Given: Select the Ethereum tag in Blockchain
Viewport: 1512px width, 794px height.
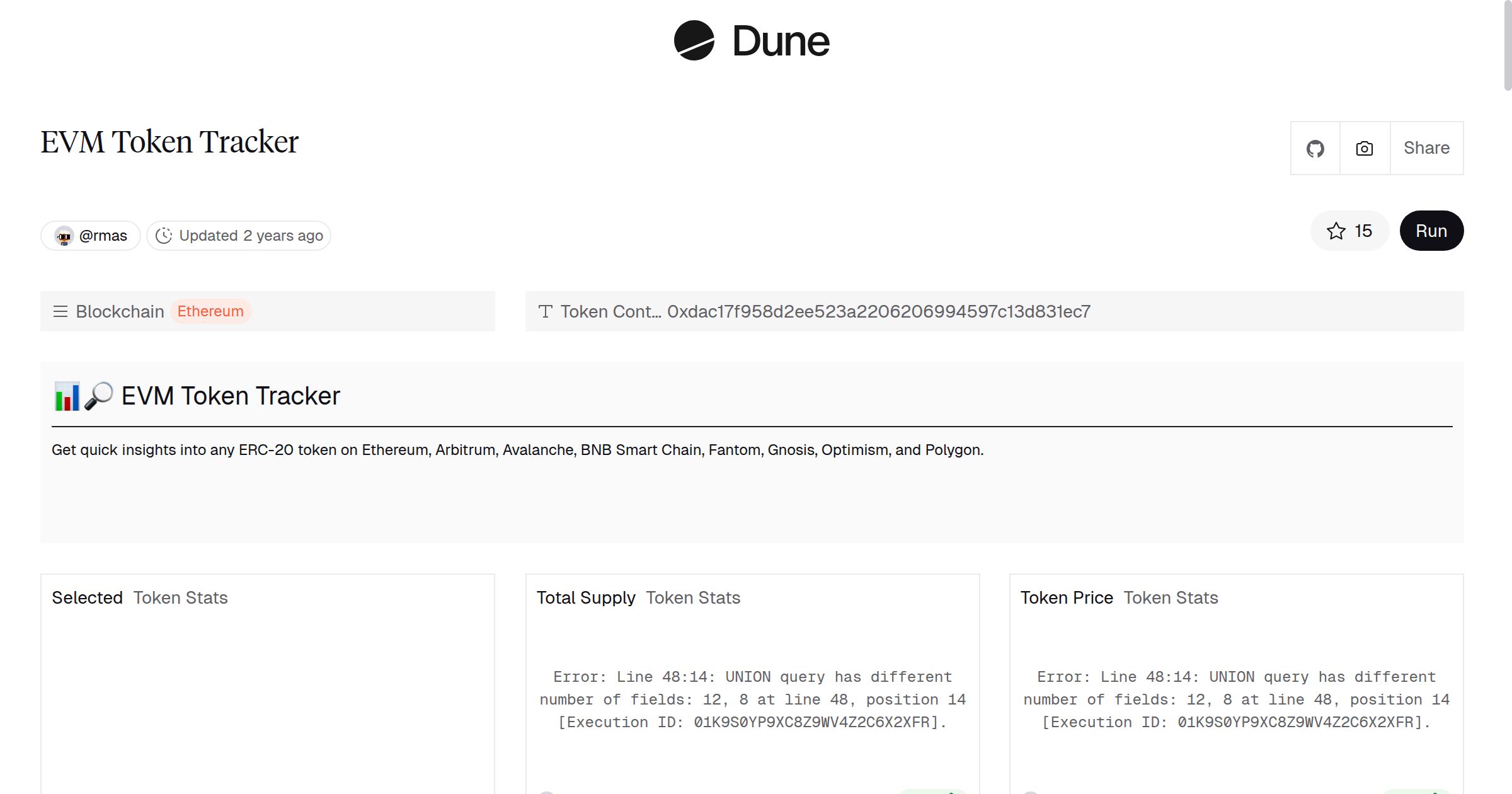Looking at the screenshot, I should pyautogui.click(x=210, y=311).
